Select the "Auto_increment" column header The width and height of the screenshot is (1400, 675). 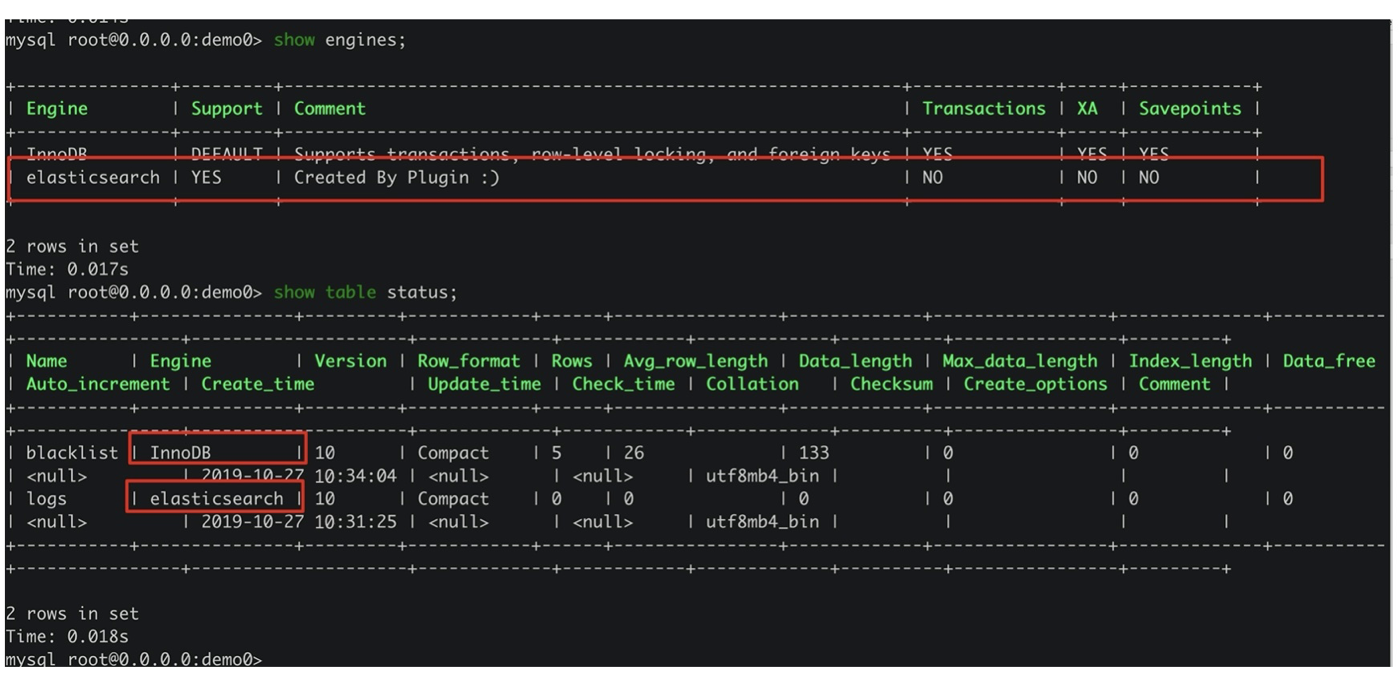pyautogui.click(x=98, y=384)
